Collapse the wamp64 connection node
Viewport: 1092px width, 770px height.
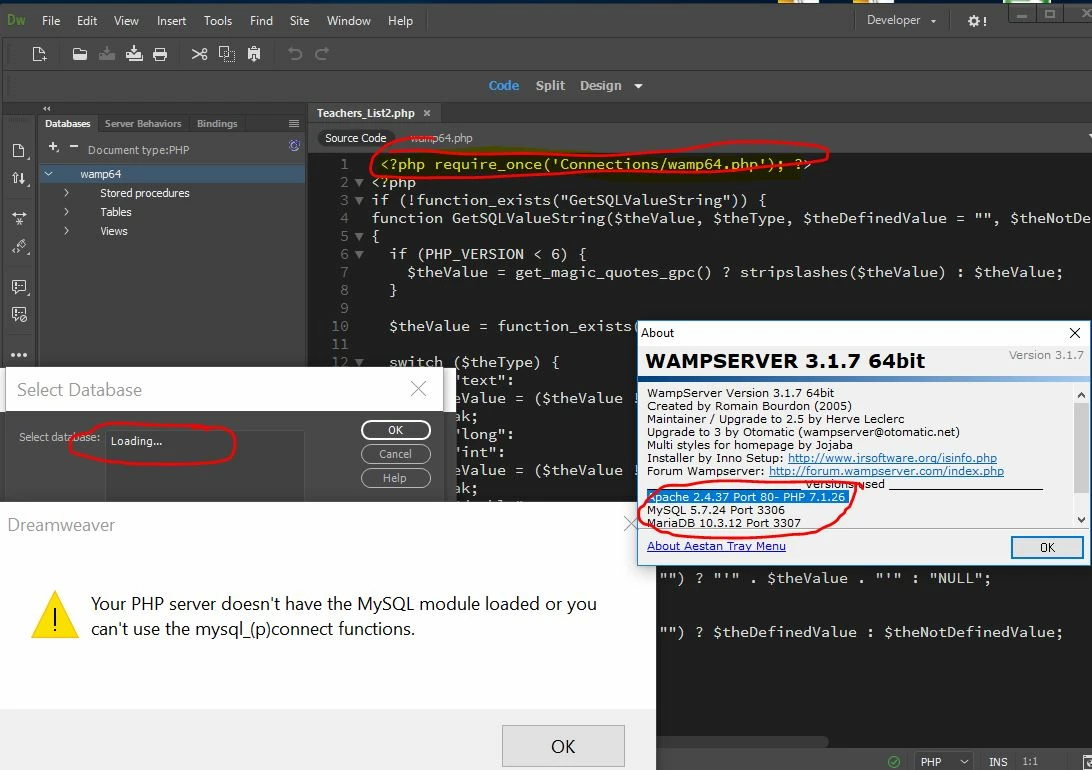[x=49, y=173]
